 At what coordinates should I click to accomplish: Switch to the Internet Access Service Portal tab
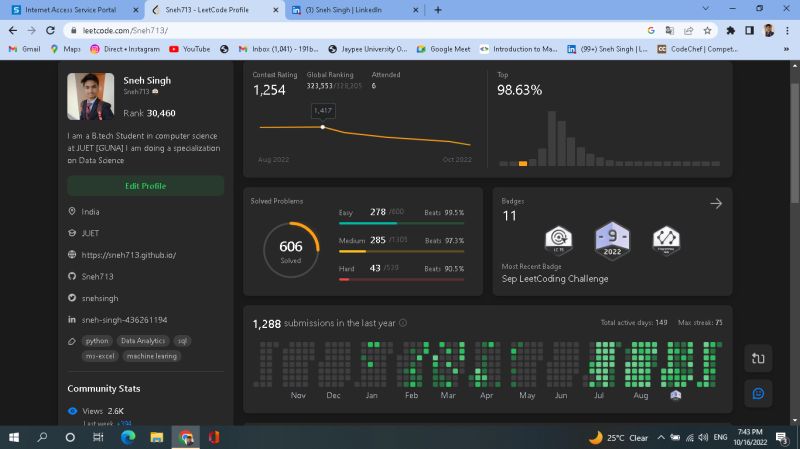(x=70, y=9)
